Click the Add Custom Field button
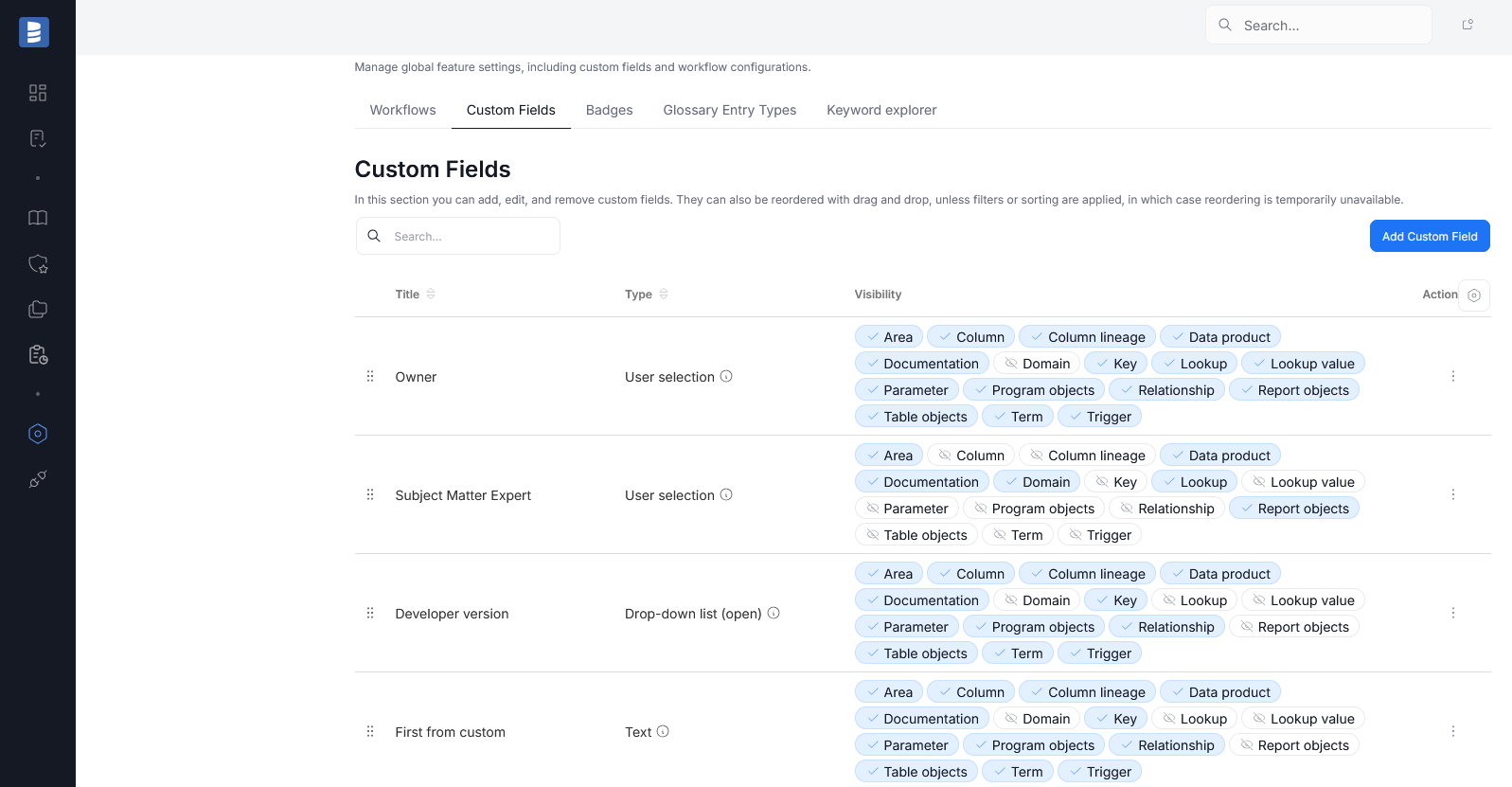This screenshot has width=1512, height=787. pos(1429,236)
